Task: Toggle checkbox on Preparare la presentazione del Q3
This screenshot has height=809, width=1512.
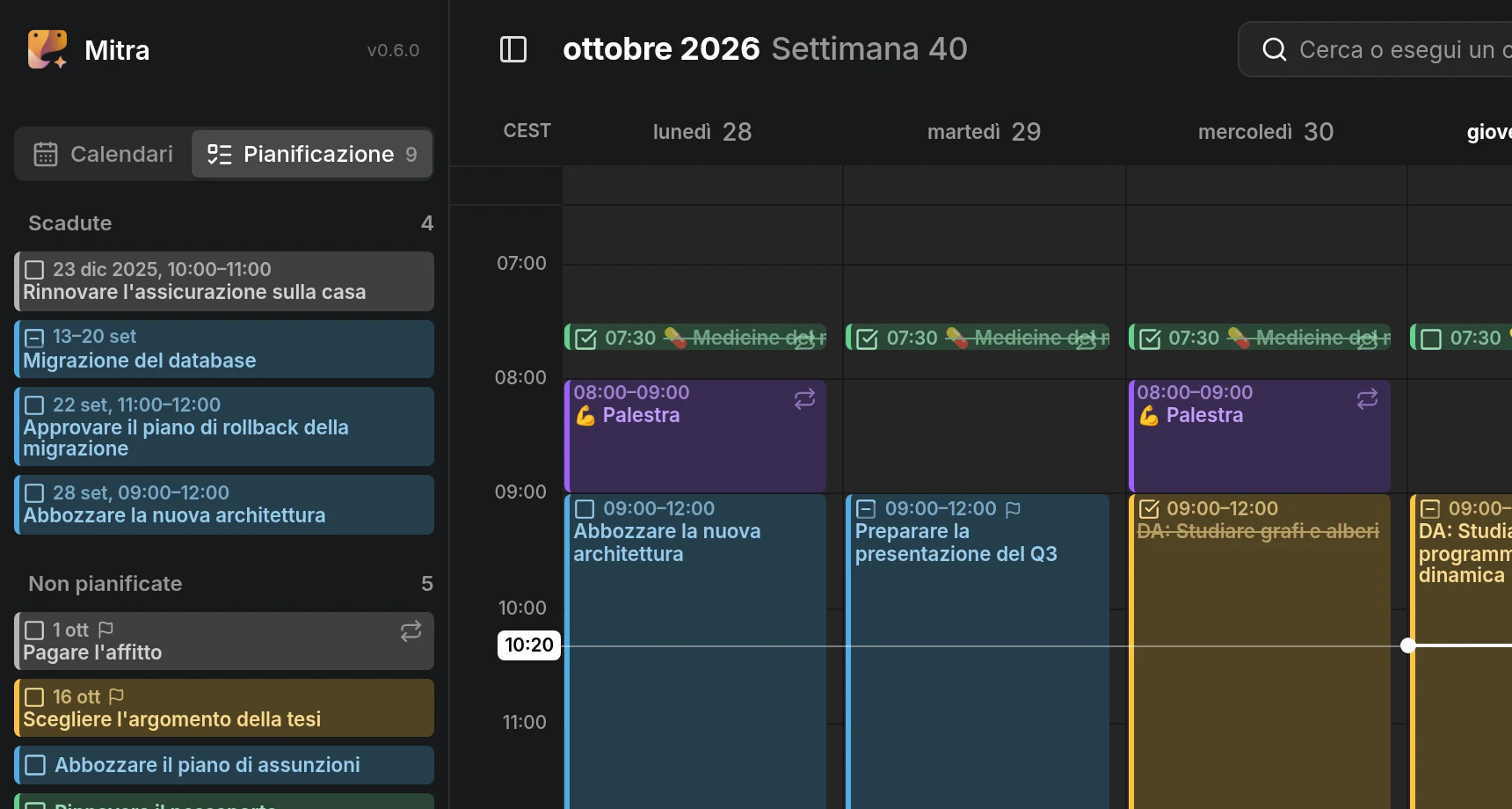Action: 866,509
